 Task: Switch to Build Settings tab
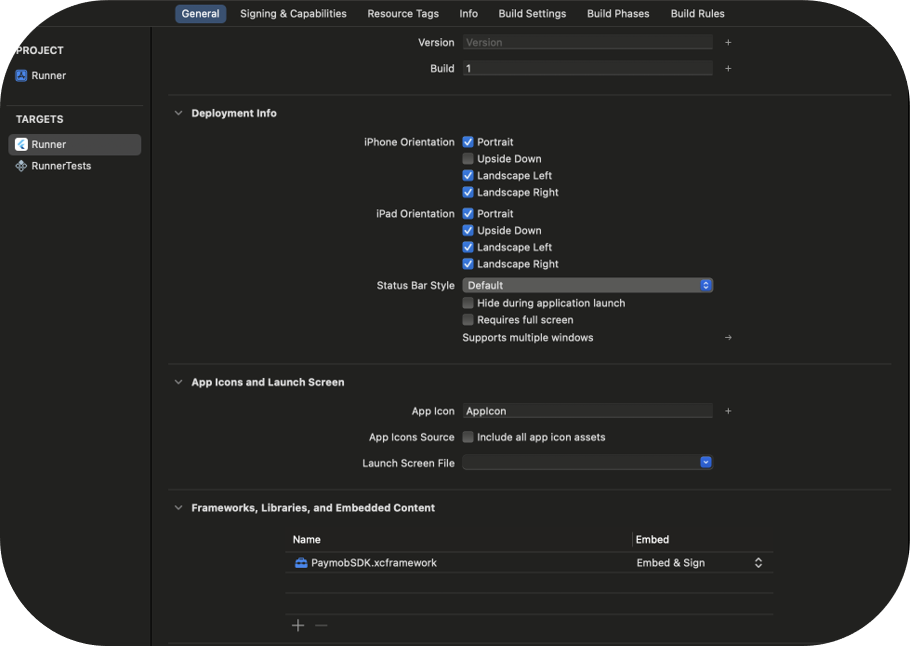tap(532, 14)
